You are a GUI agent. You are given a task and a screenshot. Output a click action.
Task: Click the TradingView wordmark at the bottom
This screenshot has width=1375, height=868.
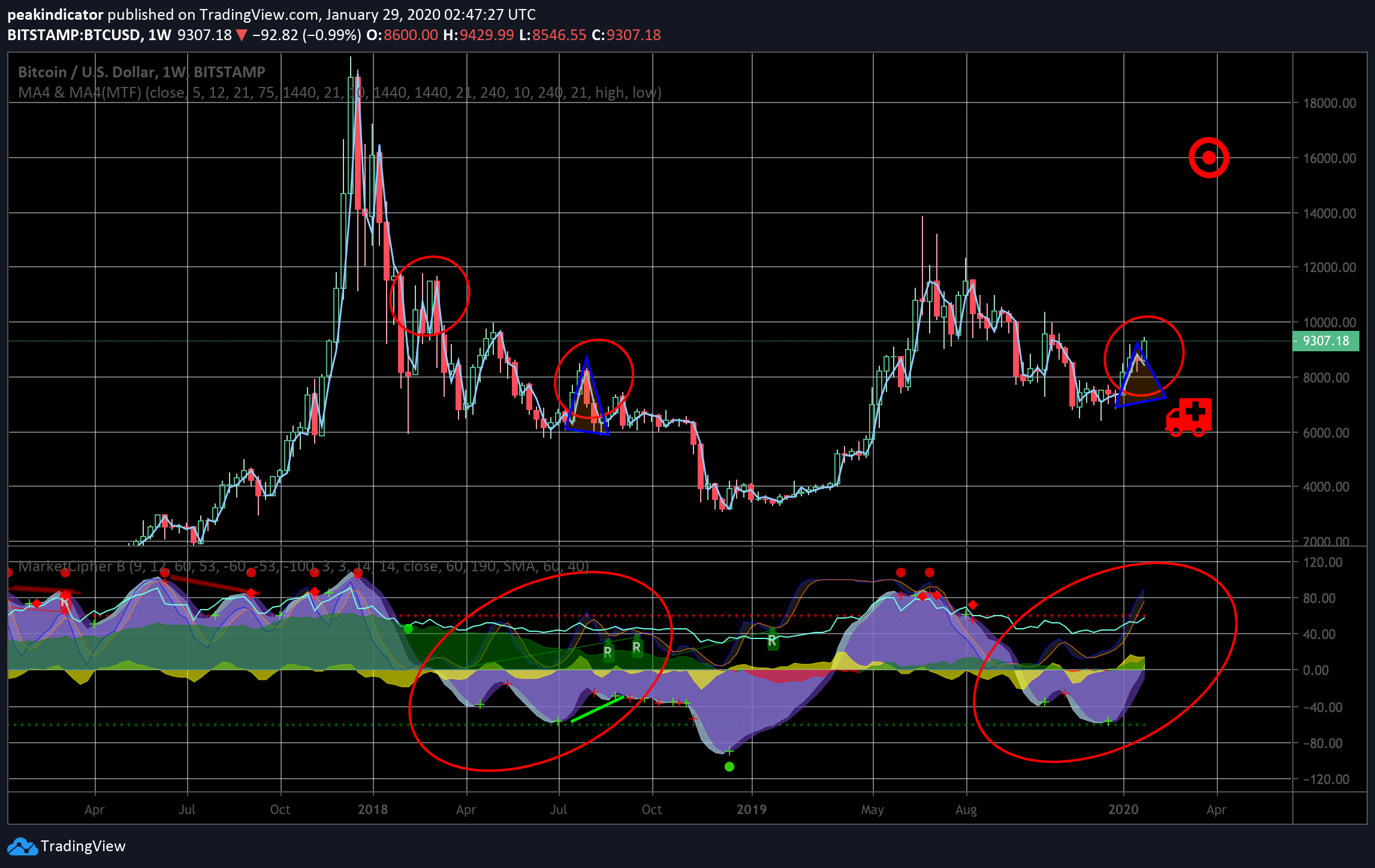pos(83,846)
